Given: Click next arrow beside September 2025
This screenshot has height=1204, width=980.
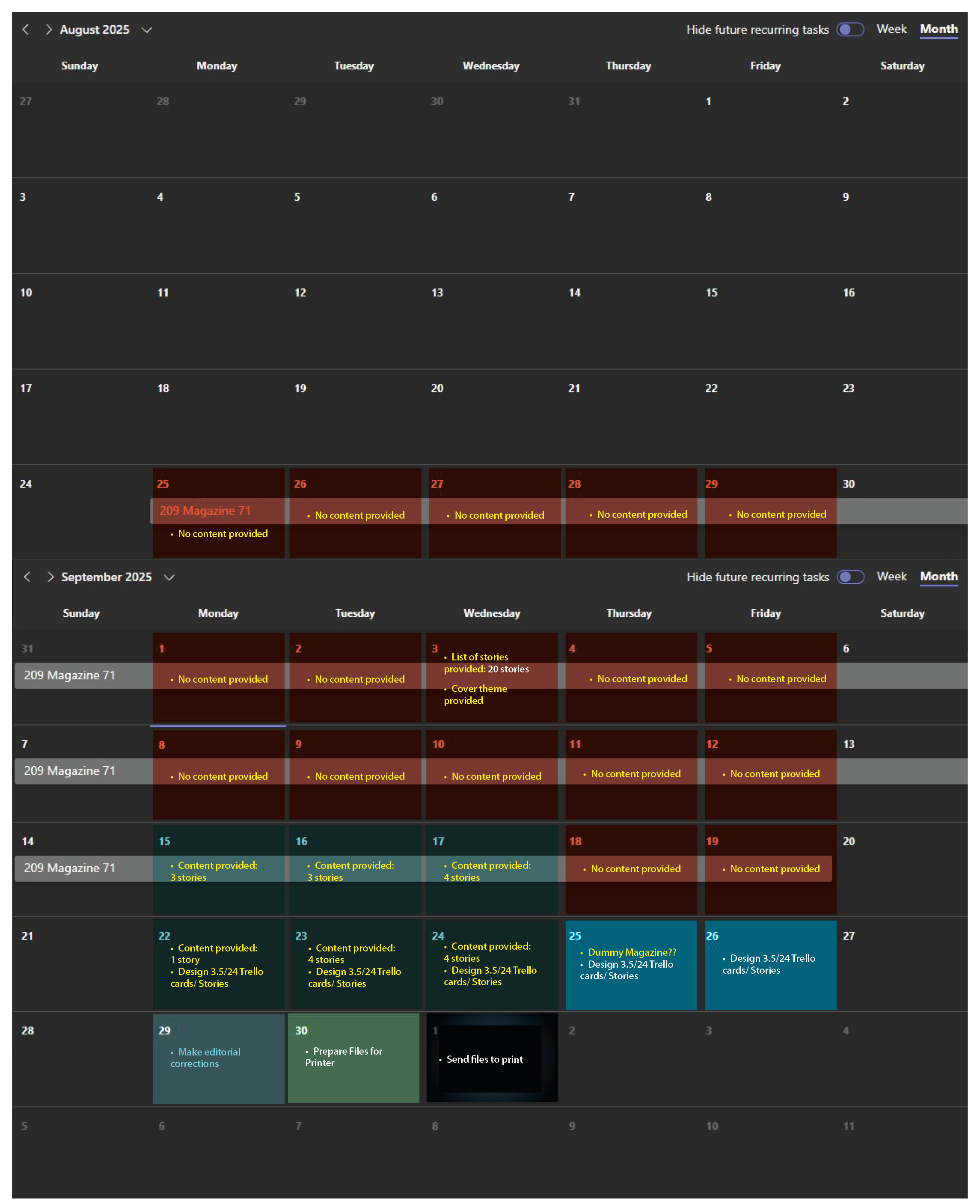Looking at the screenshot, I should [x=50, y=576].
